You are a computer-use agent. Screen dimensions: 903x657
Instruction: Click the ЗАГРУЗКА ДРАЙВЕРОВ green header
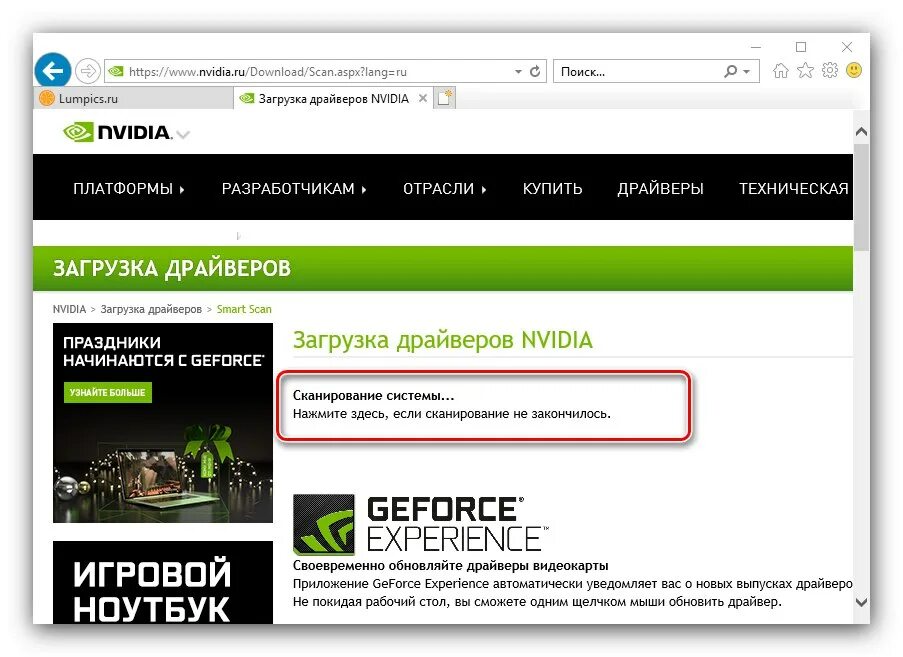443,268
